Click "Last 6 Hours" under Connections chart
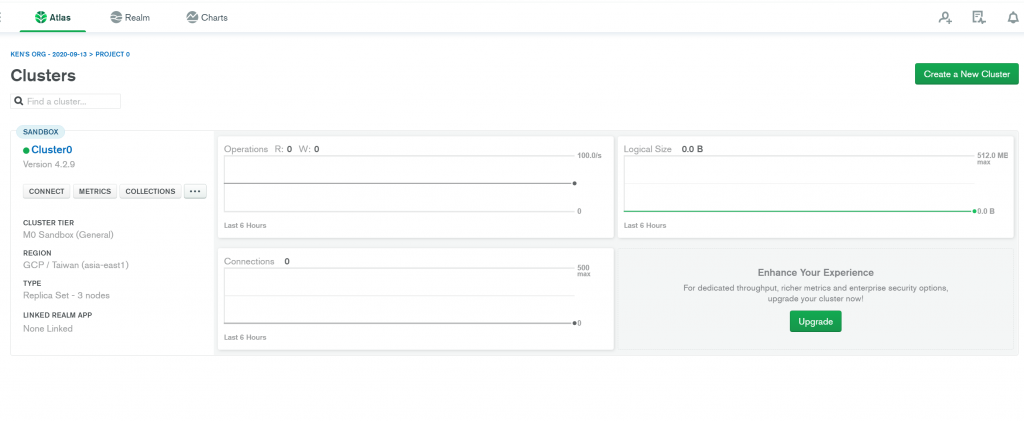Viewport: 1024px width, 421px height. pyautogui.click(x=245, y=337)
